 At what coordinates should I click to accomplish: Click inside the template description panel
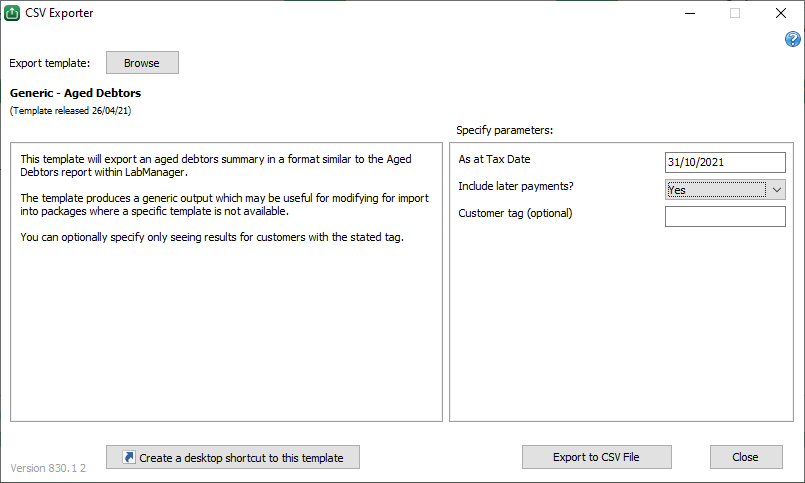(226, 320)
